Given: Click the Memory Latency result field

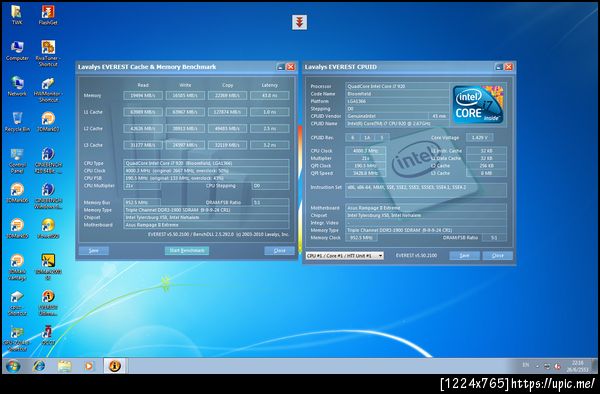Looking at the screenshot, I should coord(269,95).
